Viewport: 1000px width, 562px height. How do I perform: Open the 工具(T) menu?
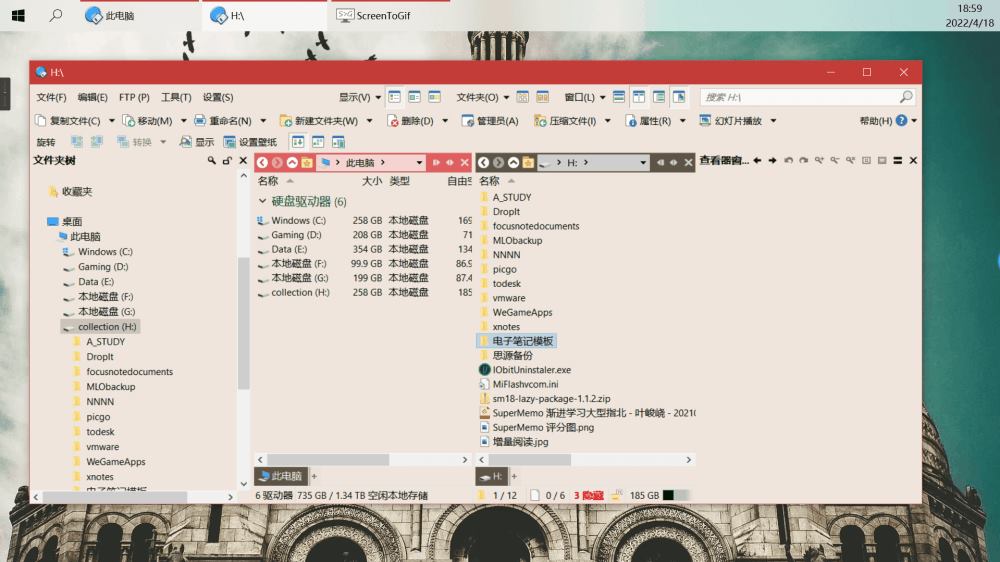[176, 97]
